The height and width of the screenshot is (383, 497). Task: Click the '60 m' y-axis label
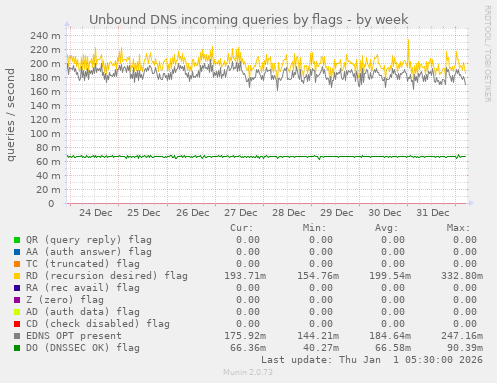[48, 162]
